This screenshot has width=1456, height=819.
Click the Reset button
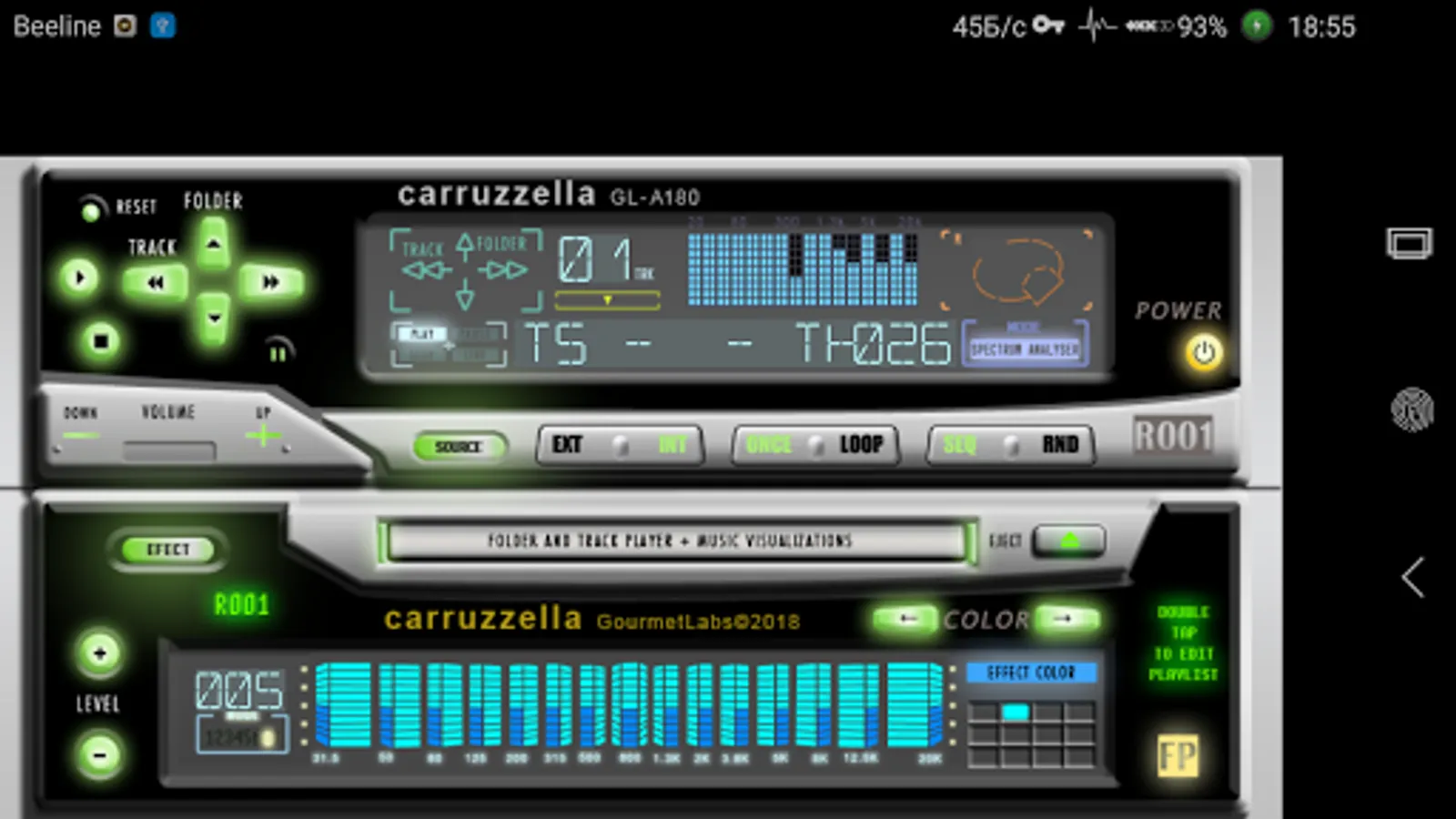pyautogui.click(x=90, y=211)
